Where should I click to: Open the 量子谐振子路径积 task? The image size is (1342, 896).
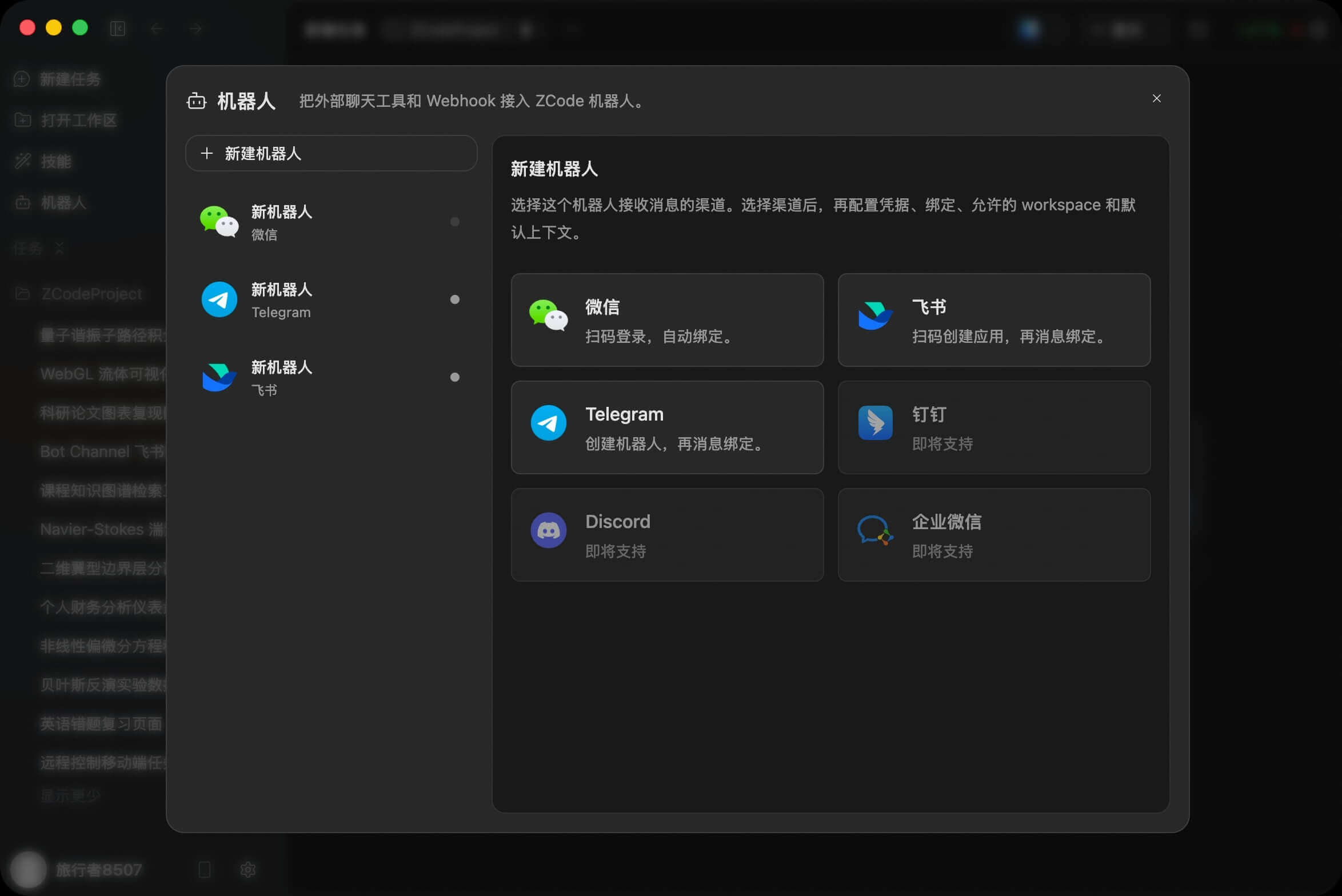pyautogui.click(x=103, y=335)
